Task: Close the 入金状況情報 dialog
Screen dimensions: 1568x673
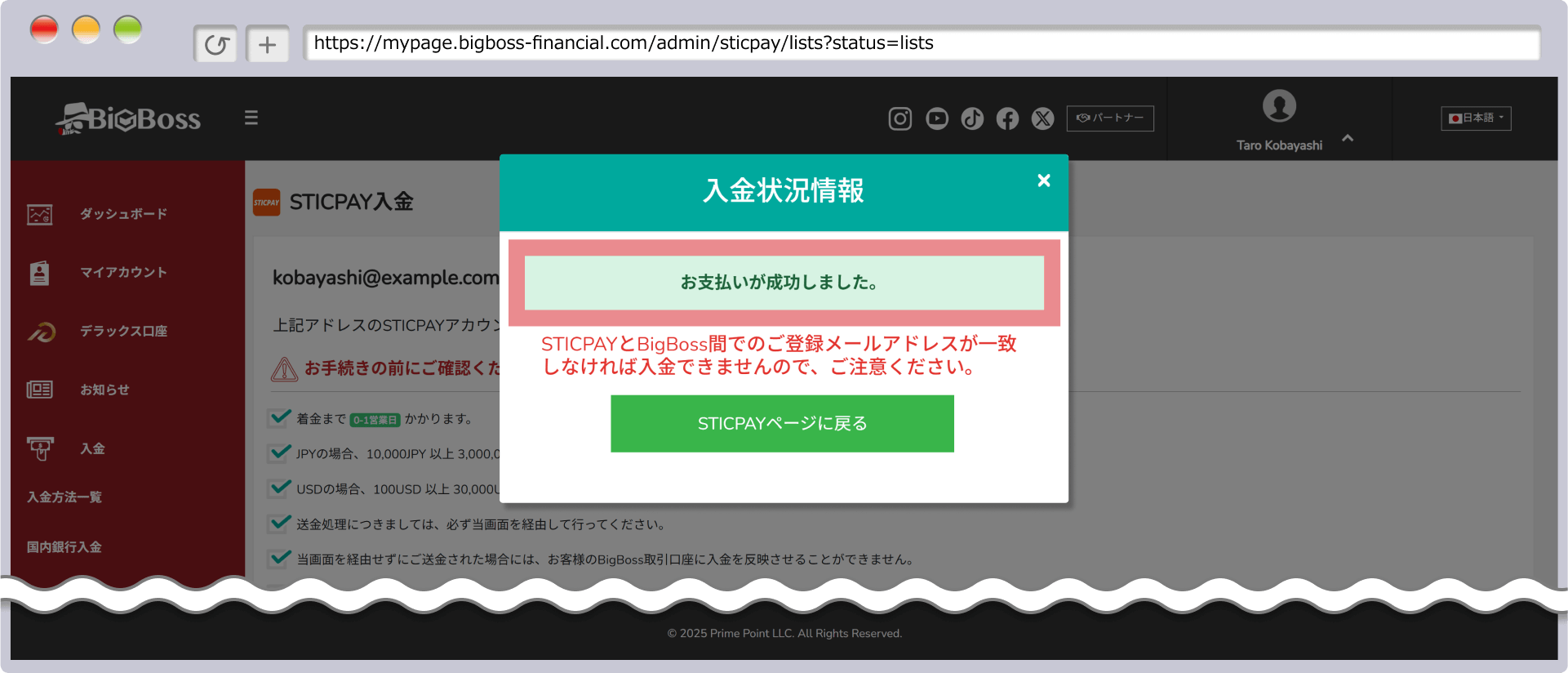Action: pos(1043,181)
